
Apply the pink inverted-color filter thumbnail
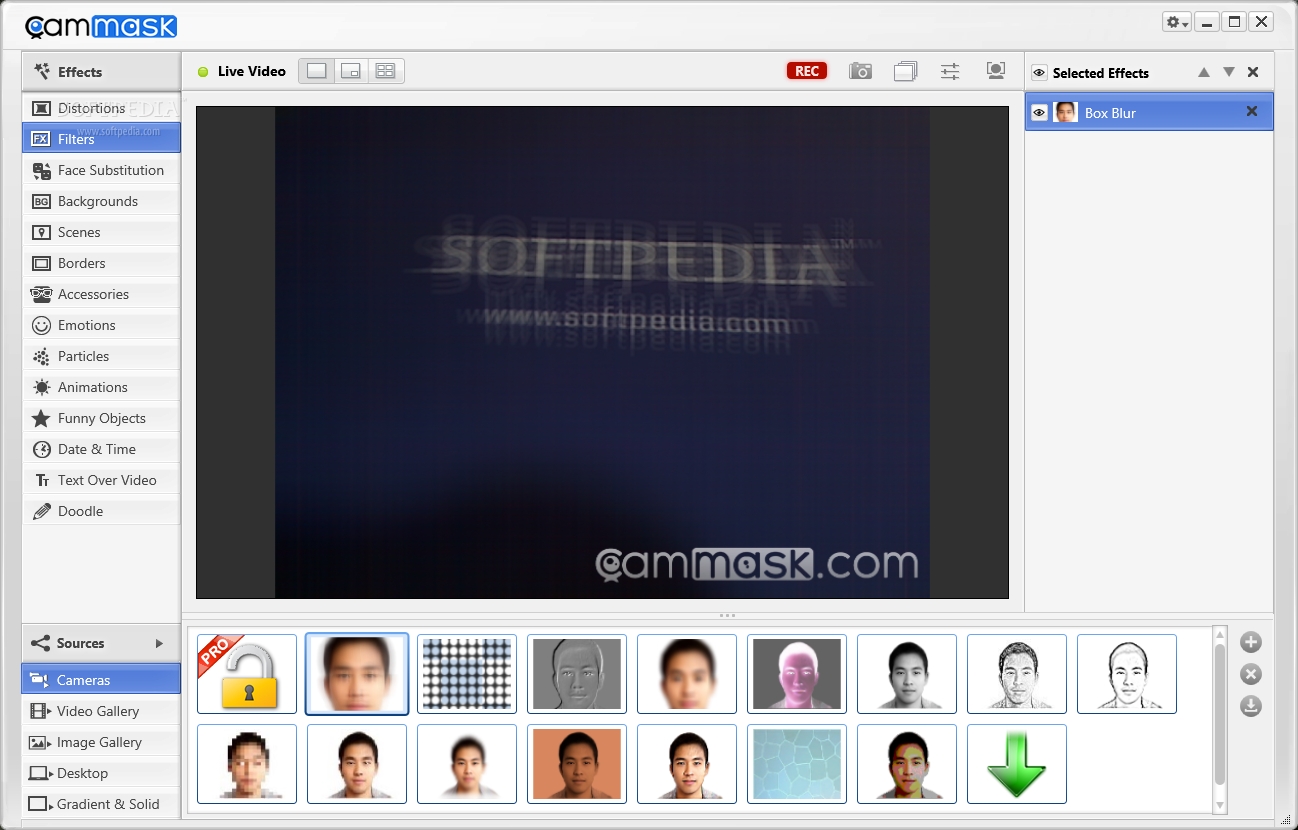pos(797,674)
